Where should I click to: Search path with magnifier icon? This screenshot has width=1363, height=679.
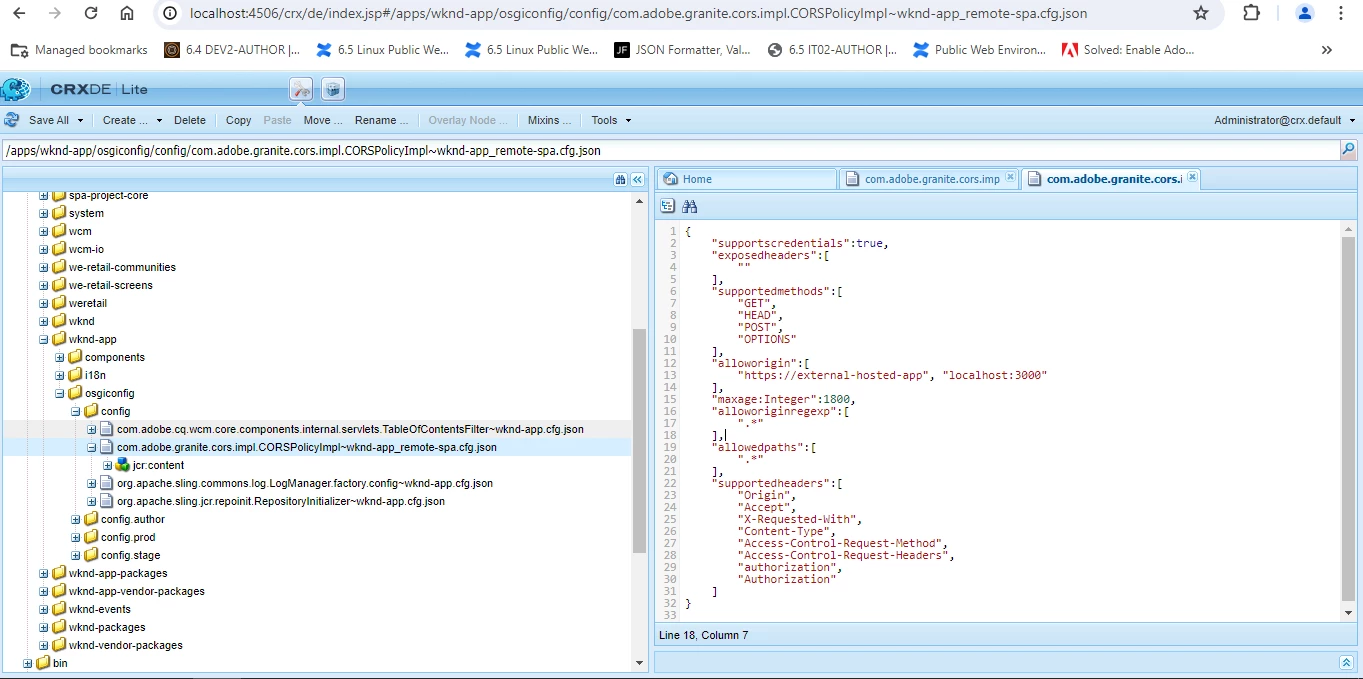pos(1349,150)
